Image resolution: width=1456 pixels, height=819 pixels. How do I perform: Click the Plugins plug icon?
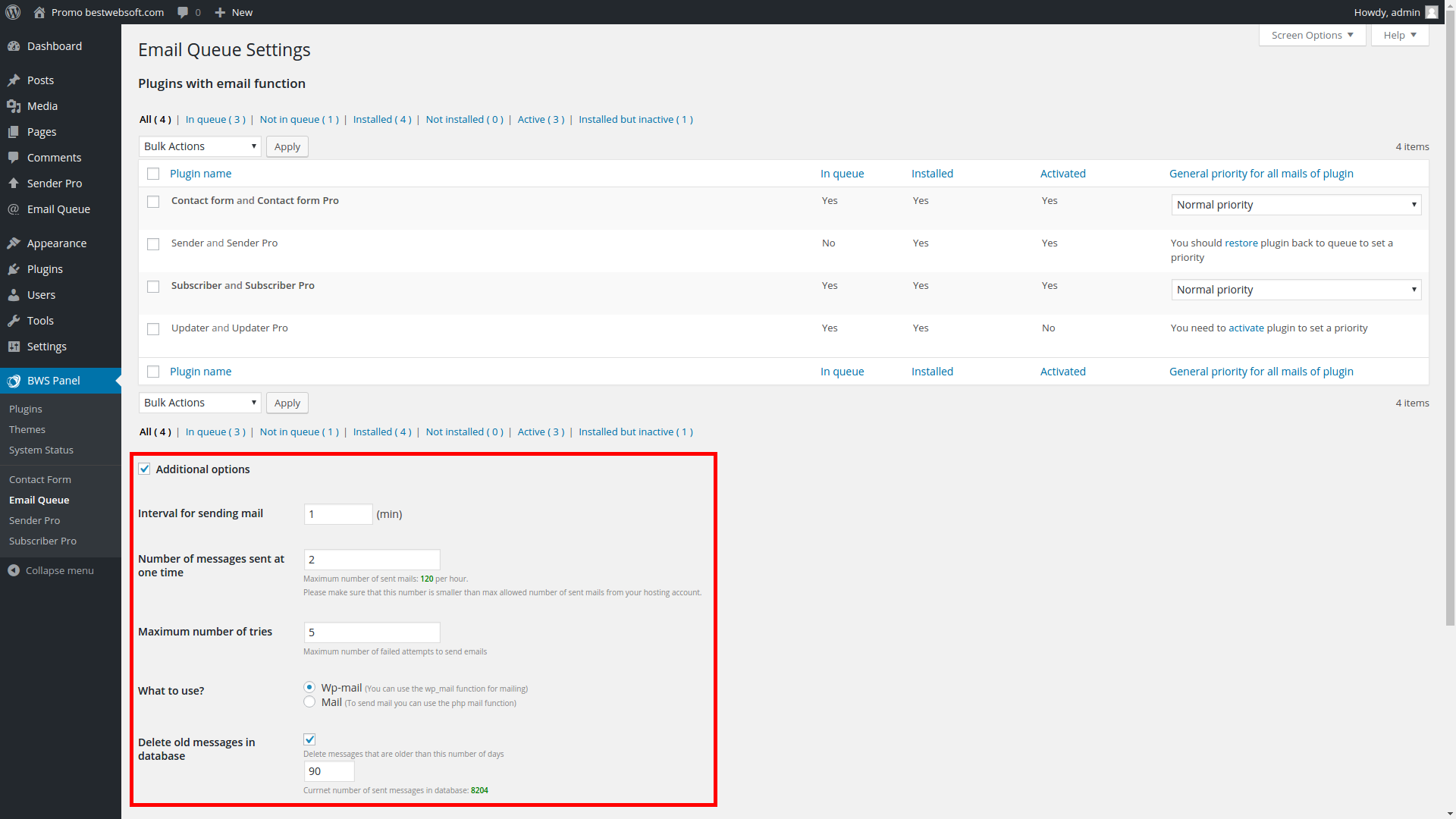tap(14, 269)
